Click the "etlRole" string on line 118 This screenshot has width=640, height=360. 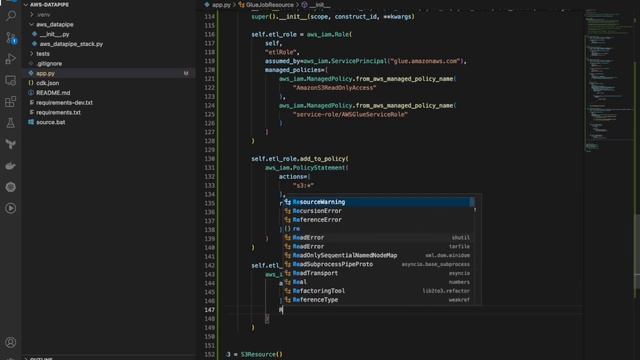pos(282,52)
